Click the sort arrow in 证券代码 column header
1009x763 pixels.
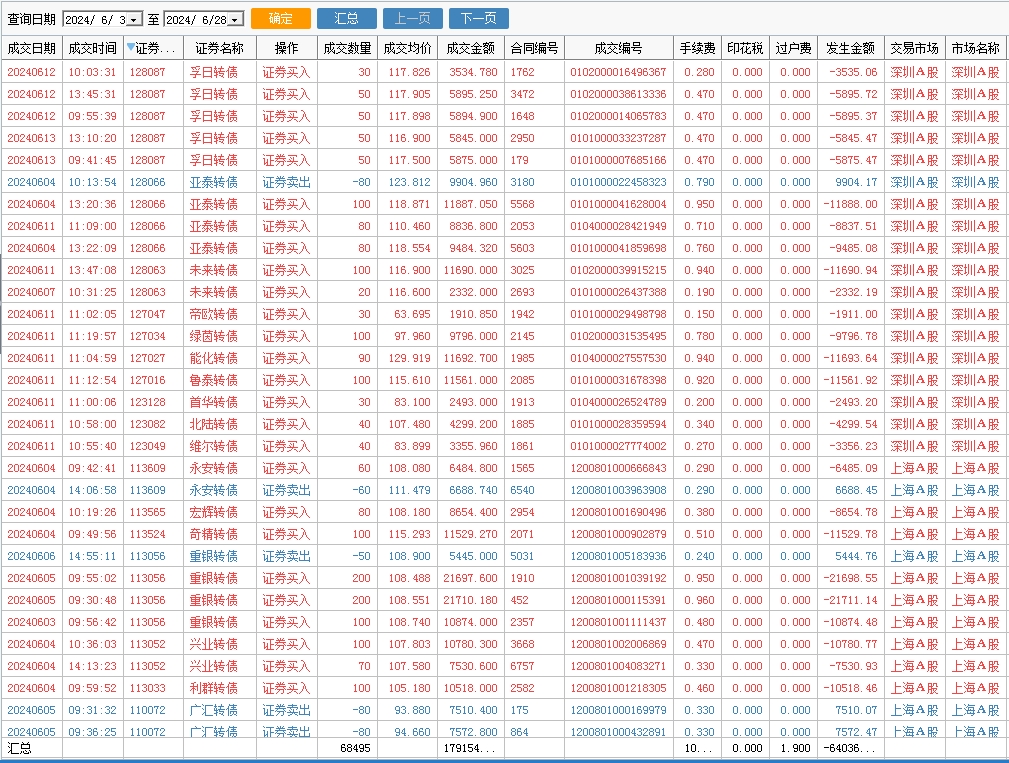[x=132, y=48]
